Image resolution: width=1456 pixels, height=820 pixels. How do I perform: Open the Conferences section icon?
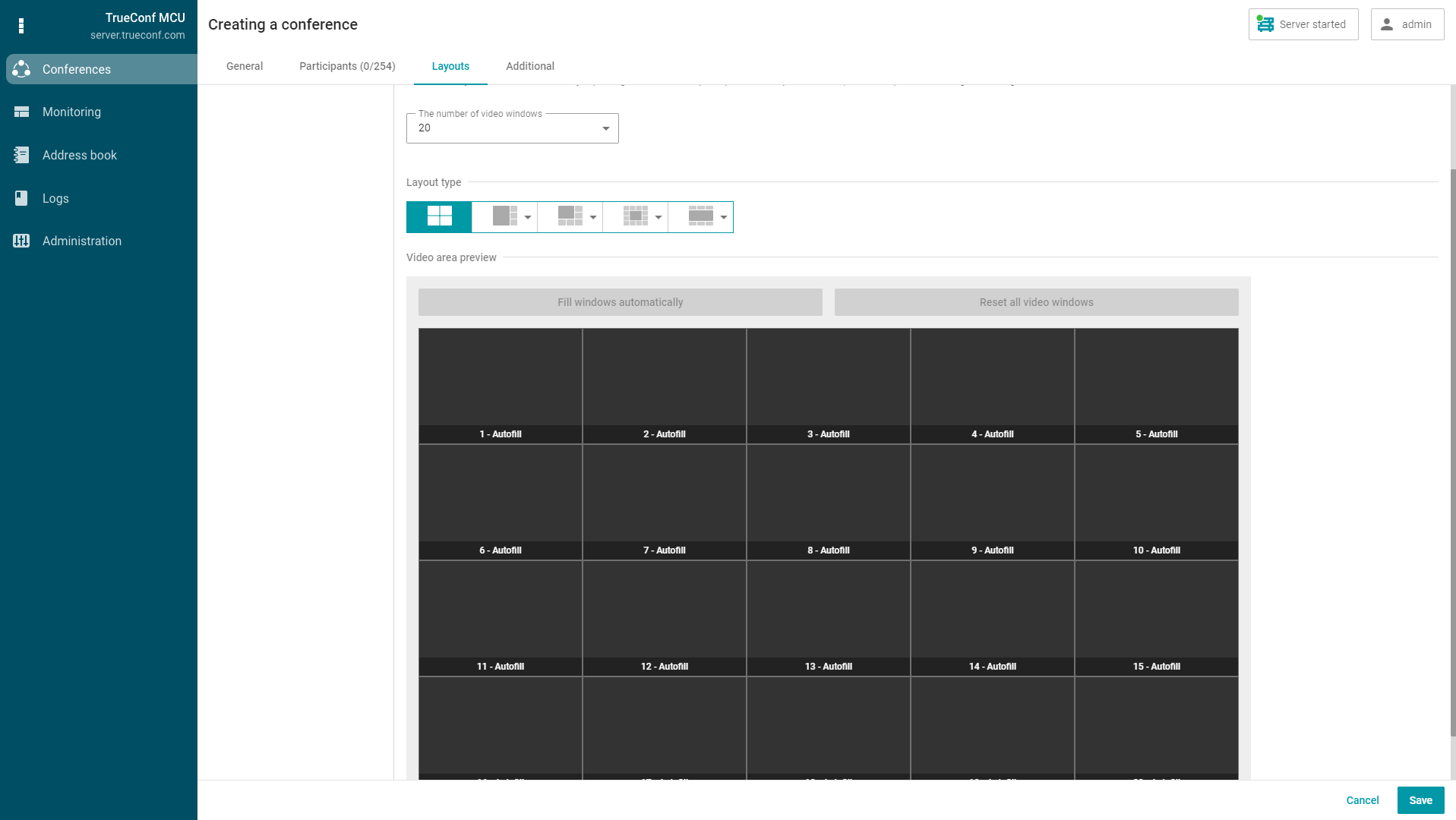coord(21,69)
